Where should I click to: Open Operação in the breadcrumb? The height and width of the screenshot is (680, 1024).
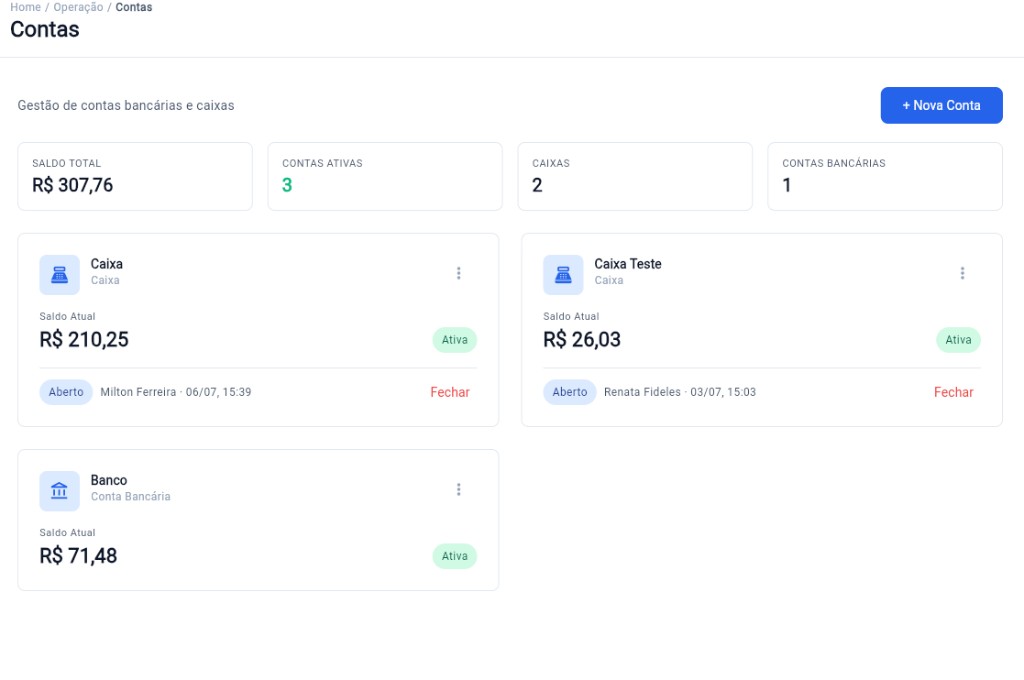coord(78,7)
